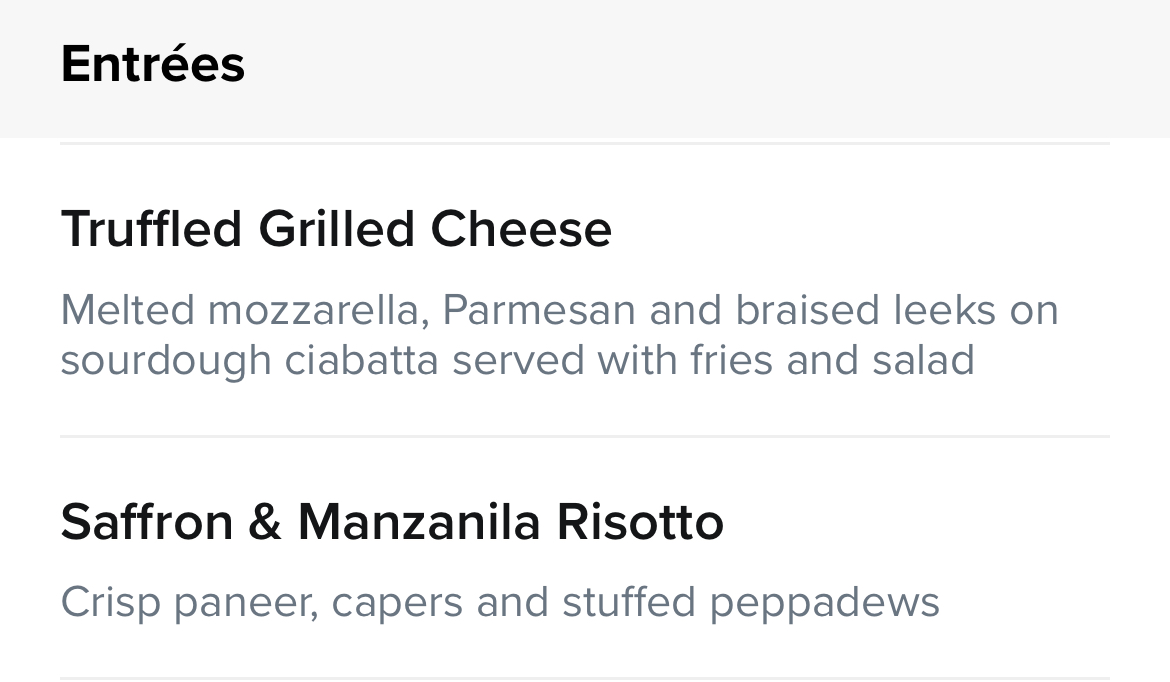1170x682 pixels.
Task: Click the word "Saffron" in second title
Action: pos(147,522)
